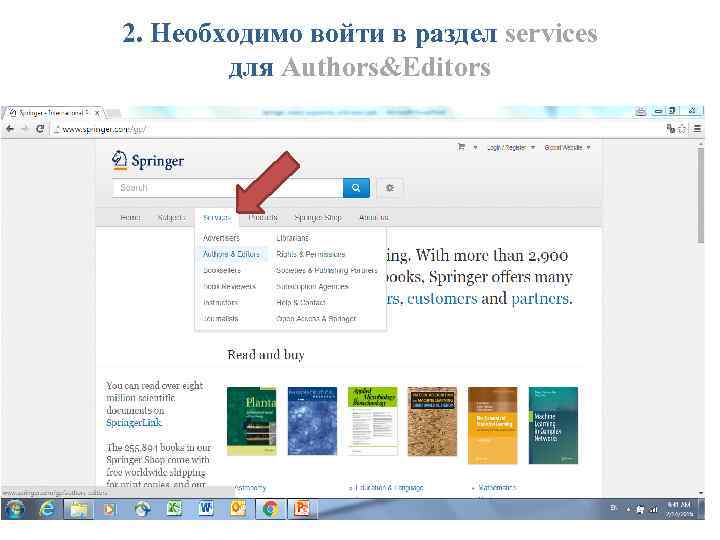Follow the partners link in headline

pyautogui.click(x=542, y=298)
